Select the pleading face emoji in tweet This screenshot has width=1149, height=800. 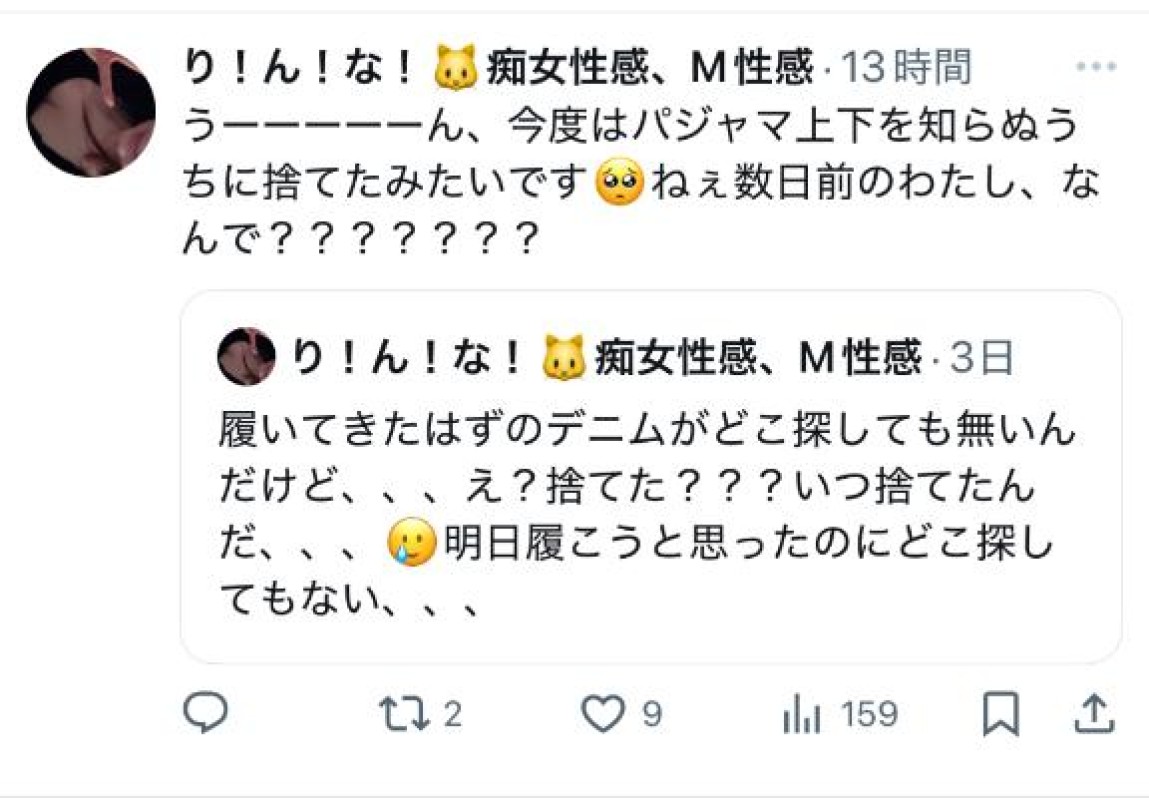[620, 182]
